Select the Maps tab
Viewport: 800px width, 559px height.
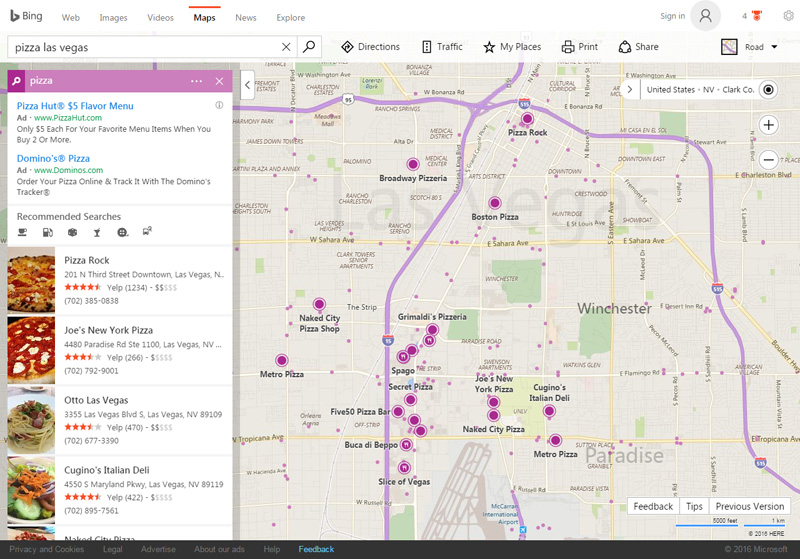click(205, 17)
